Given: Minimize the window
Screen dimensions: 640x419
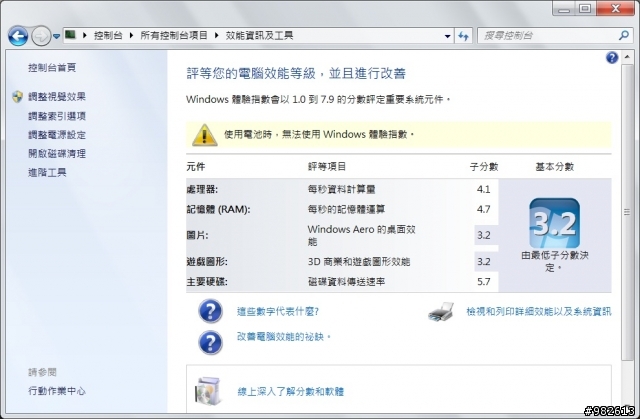Looking at the screenshot, I should 564,8.
